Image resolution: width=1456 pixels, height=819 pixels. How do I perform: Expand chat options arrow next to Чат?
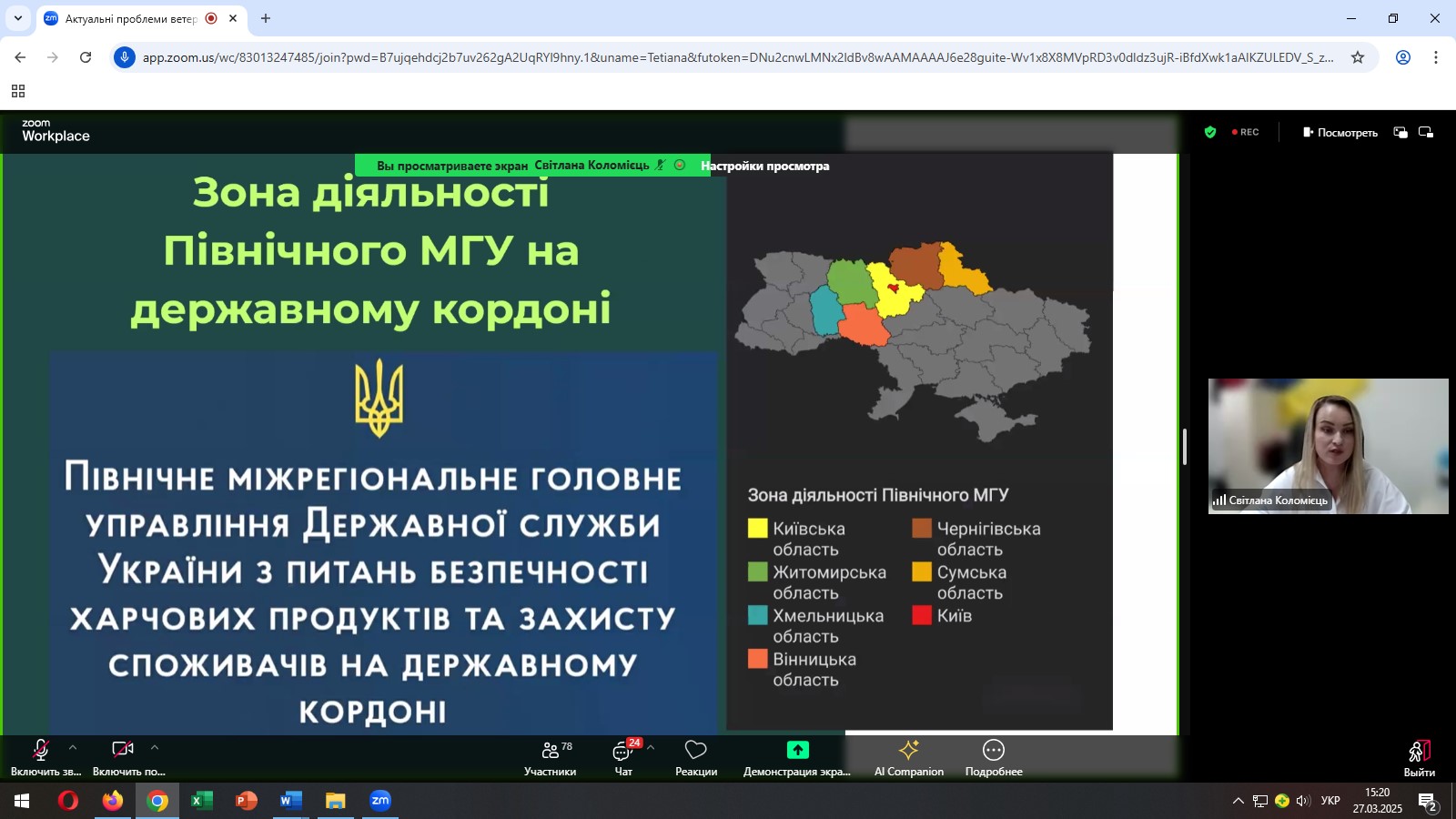point(651,748)
